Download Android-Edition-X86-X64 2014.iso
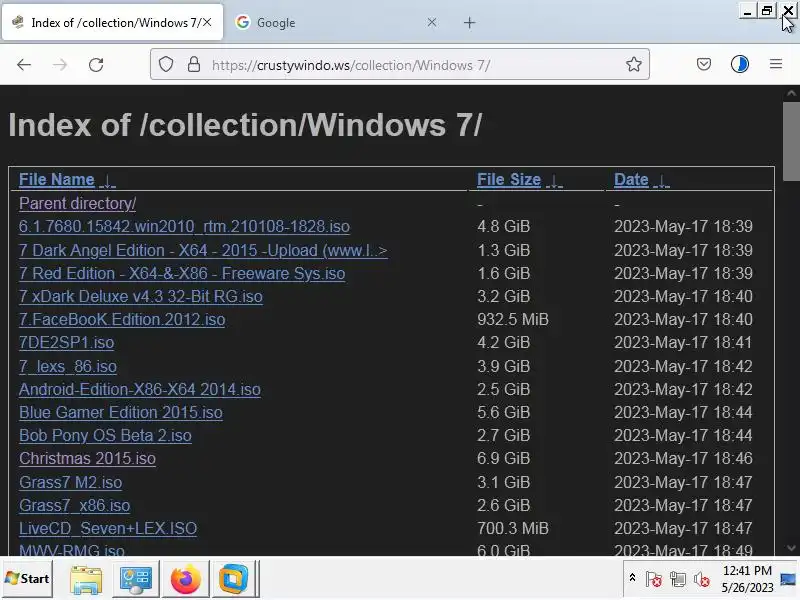800x600 pixels. [x=140, y=389]
